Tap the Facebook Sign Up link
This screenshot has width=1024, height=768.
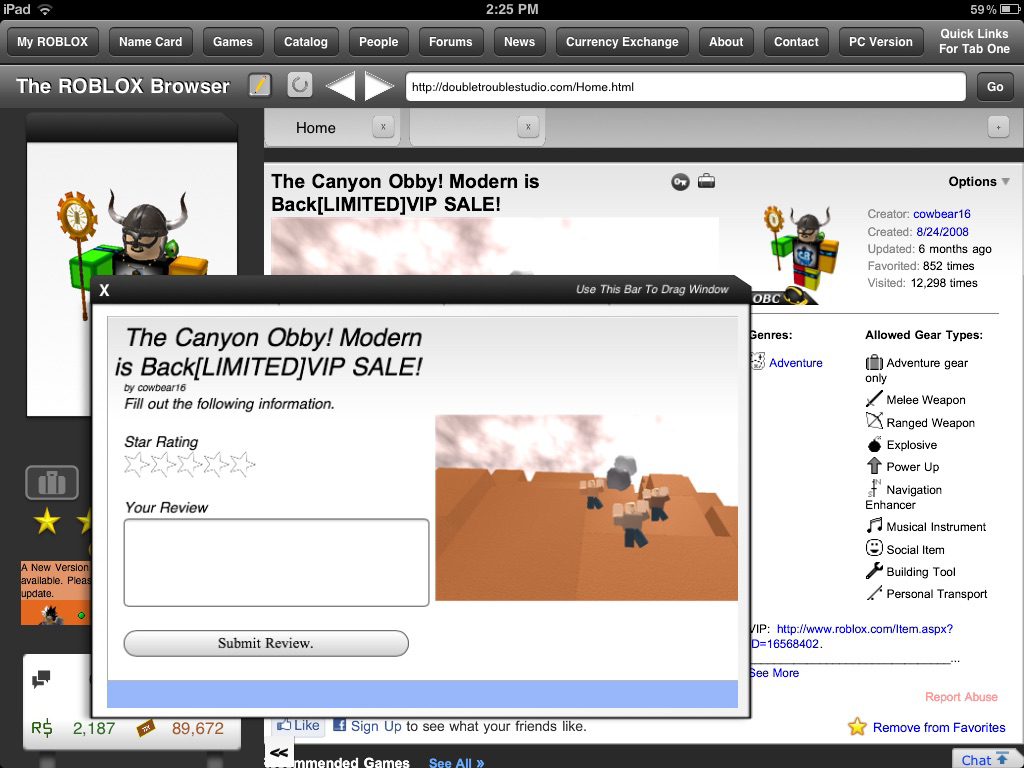pyautogui.click(x=376, y=726)
